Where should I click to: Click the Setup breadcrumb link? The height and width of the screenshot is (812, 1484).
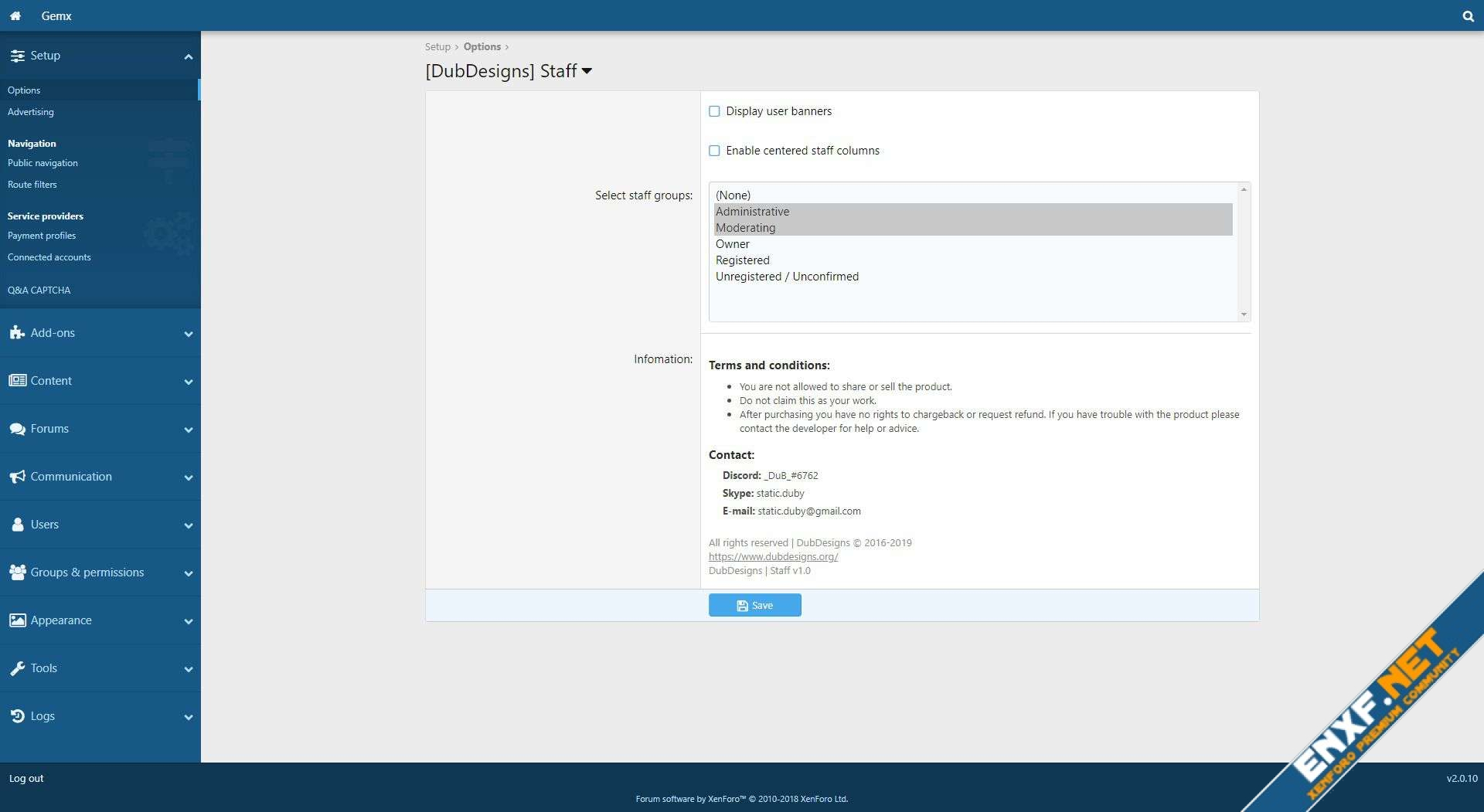pos(437,47)
